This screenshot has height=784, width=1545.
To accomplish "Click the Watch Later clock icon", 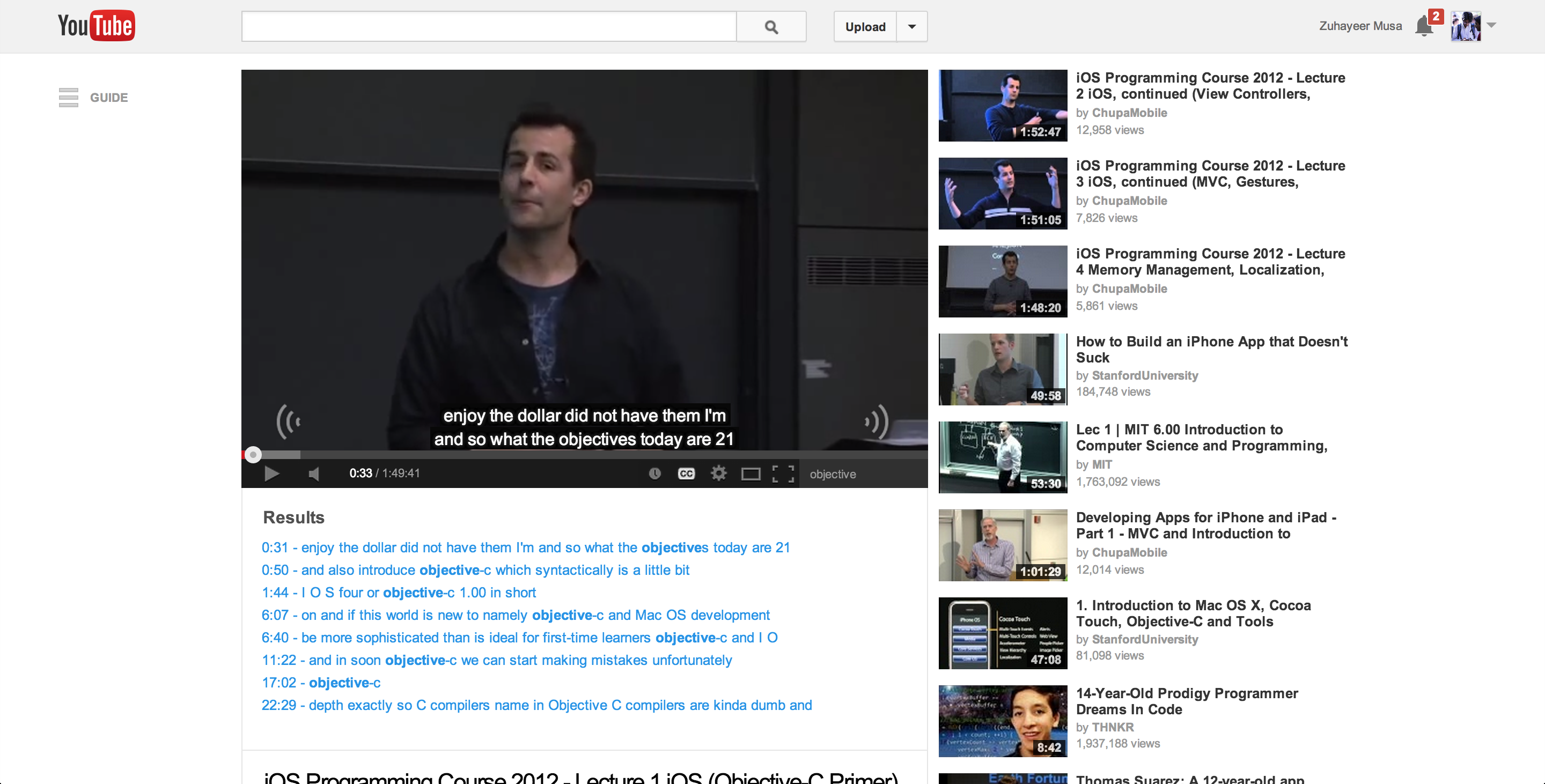I will tap(654, 474).
